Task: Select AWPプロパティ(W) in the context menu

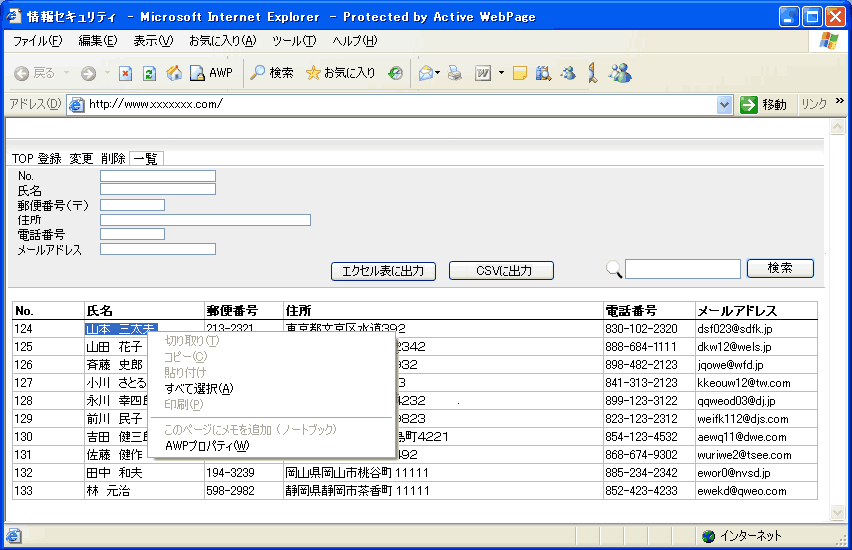Action: (x=206, y=446)
